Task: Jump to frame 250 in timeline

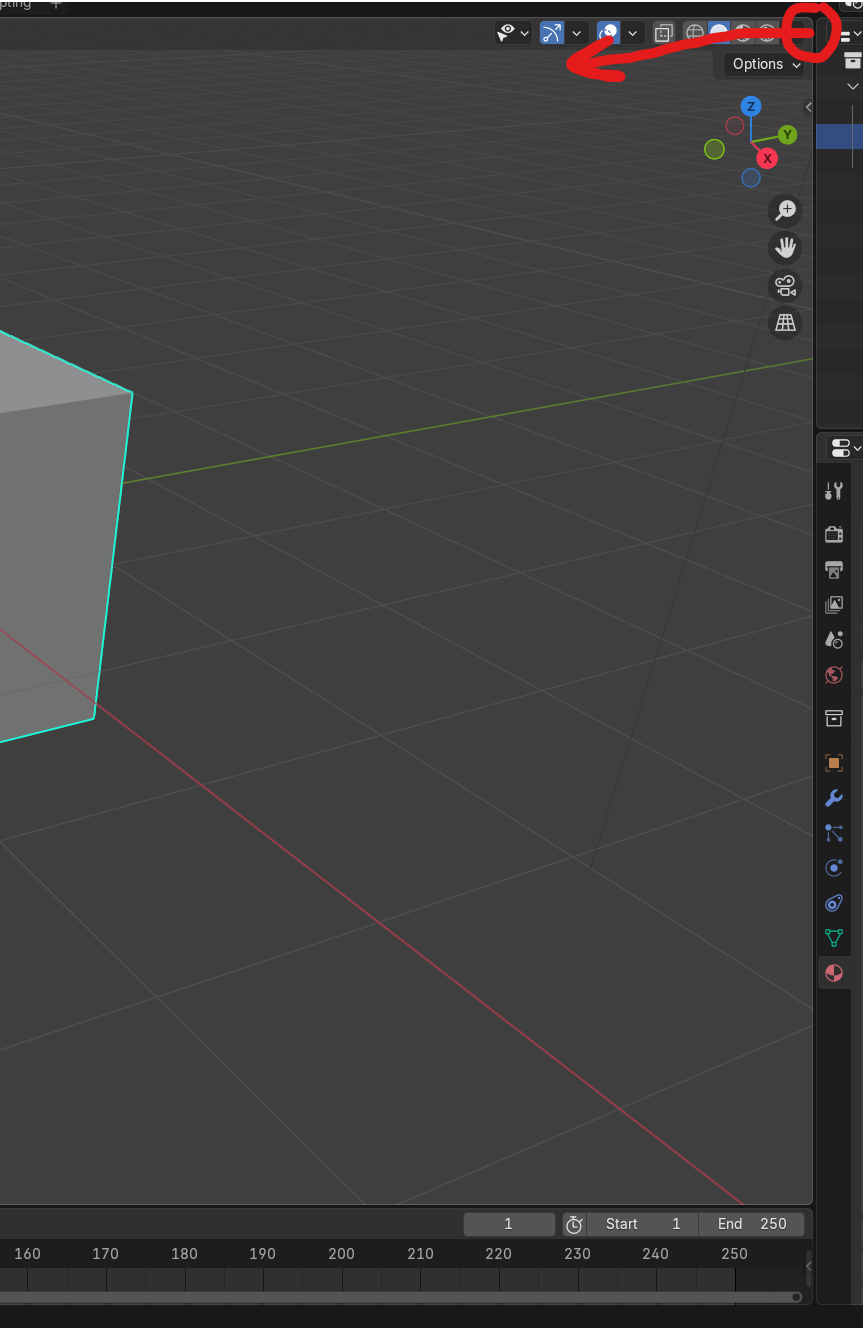Action: coord(735,1254)
